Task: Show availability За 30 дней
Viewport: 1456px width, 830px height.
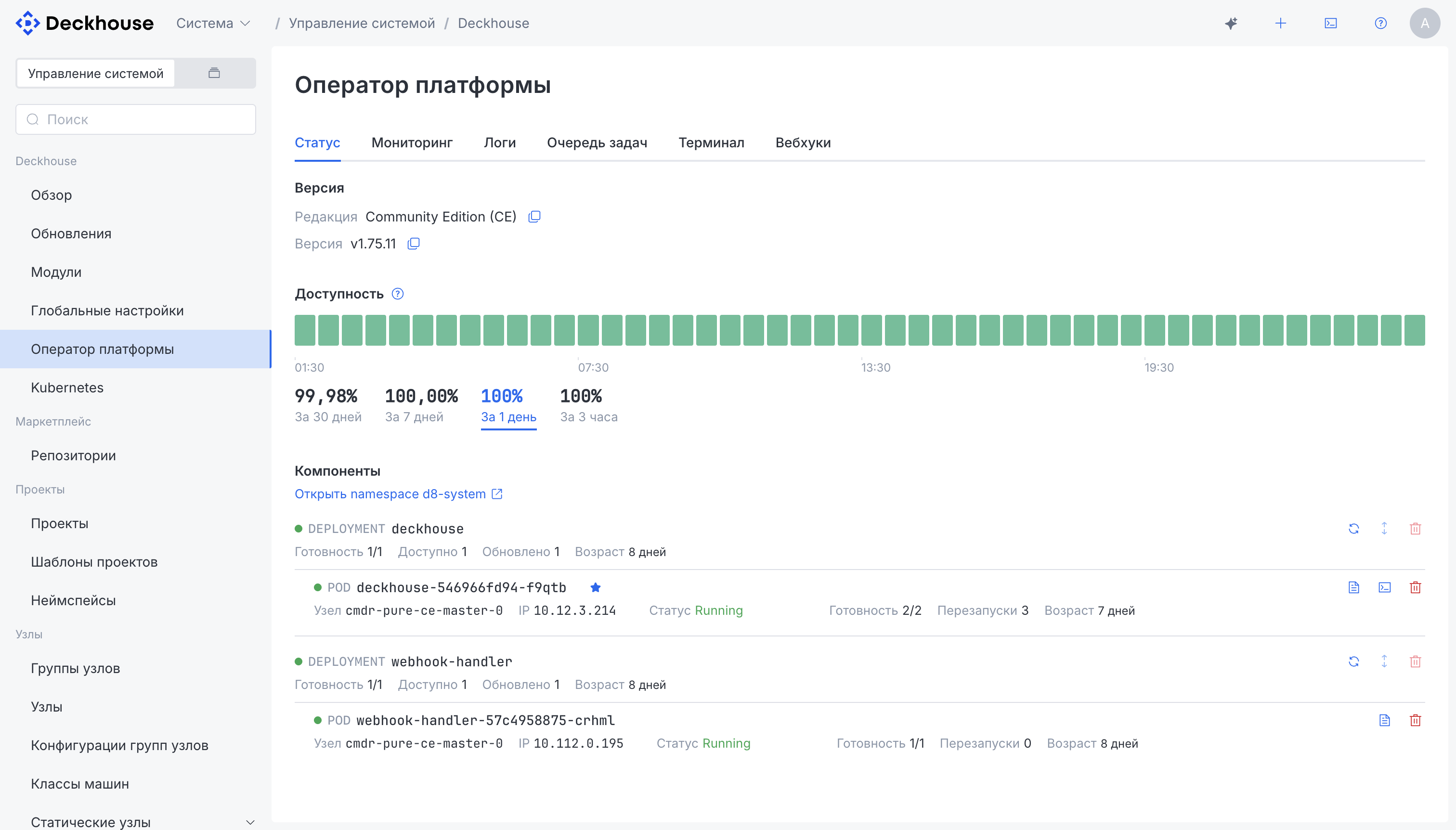Action: coord(328,405)
